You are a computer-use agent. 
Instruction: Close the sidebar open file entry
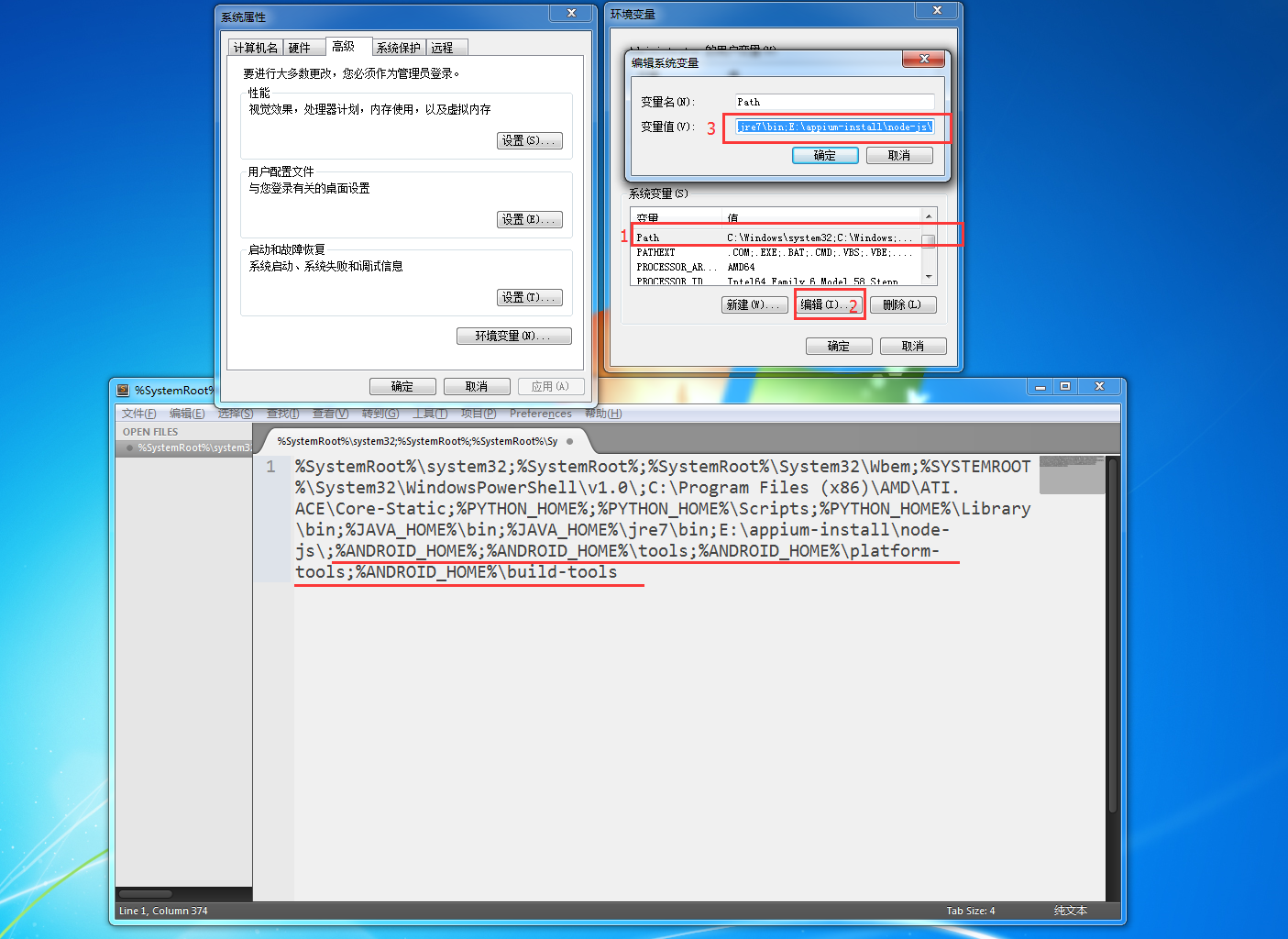click(129, 447)
